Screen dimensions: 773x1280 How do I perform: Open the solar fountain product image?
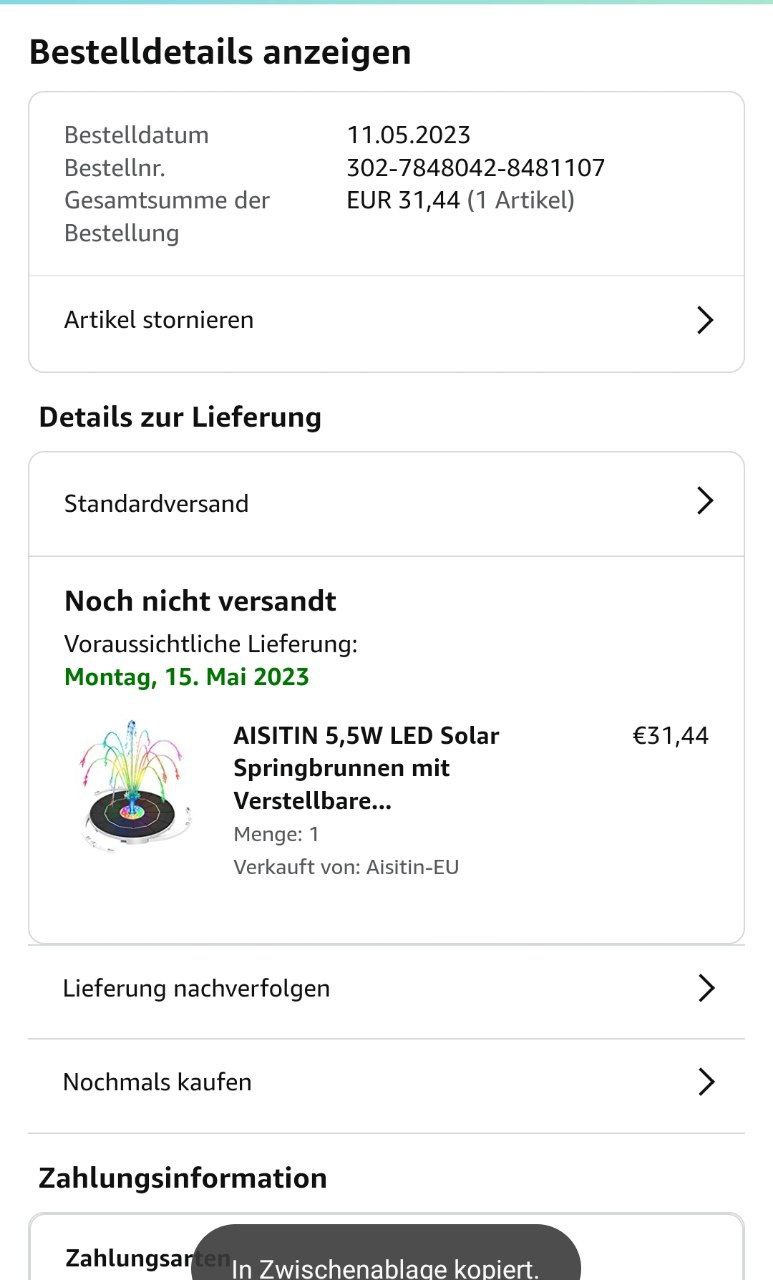click(131, 786)
